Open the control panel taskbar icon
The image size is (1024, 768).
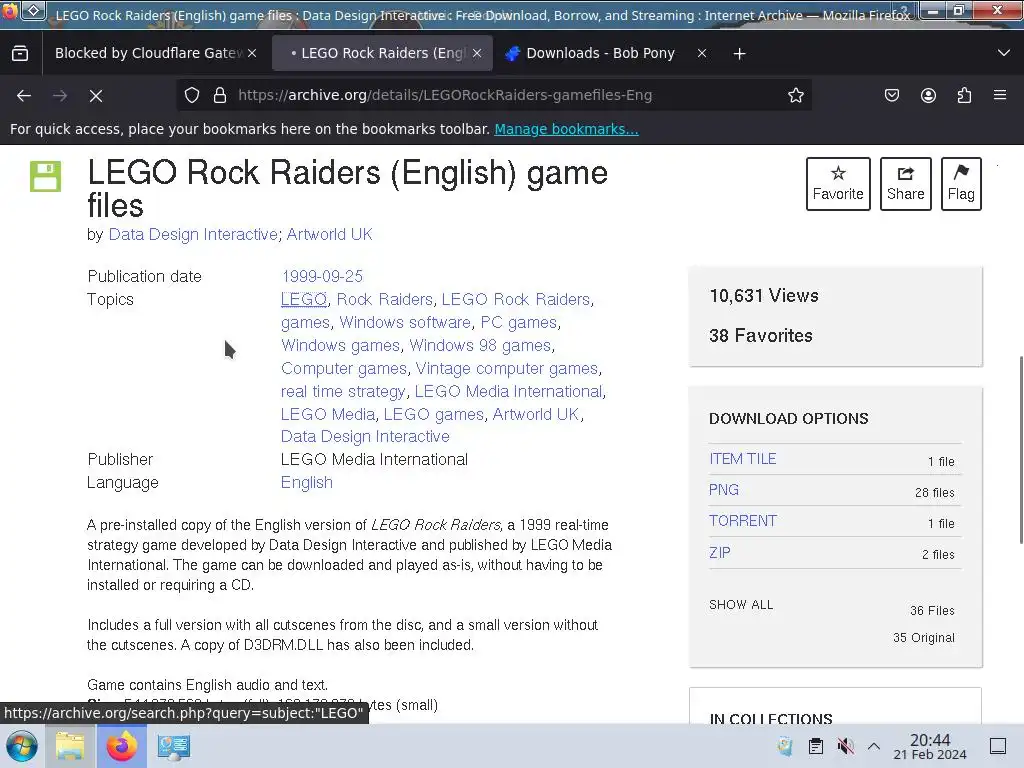[x=174, y=746]
